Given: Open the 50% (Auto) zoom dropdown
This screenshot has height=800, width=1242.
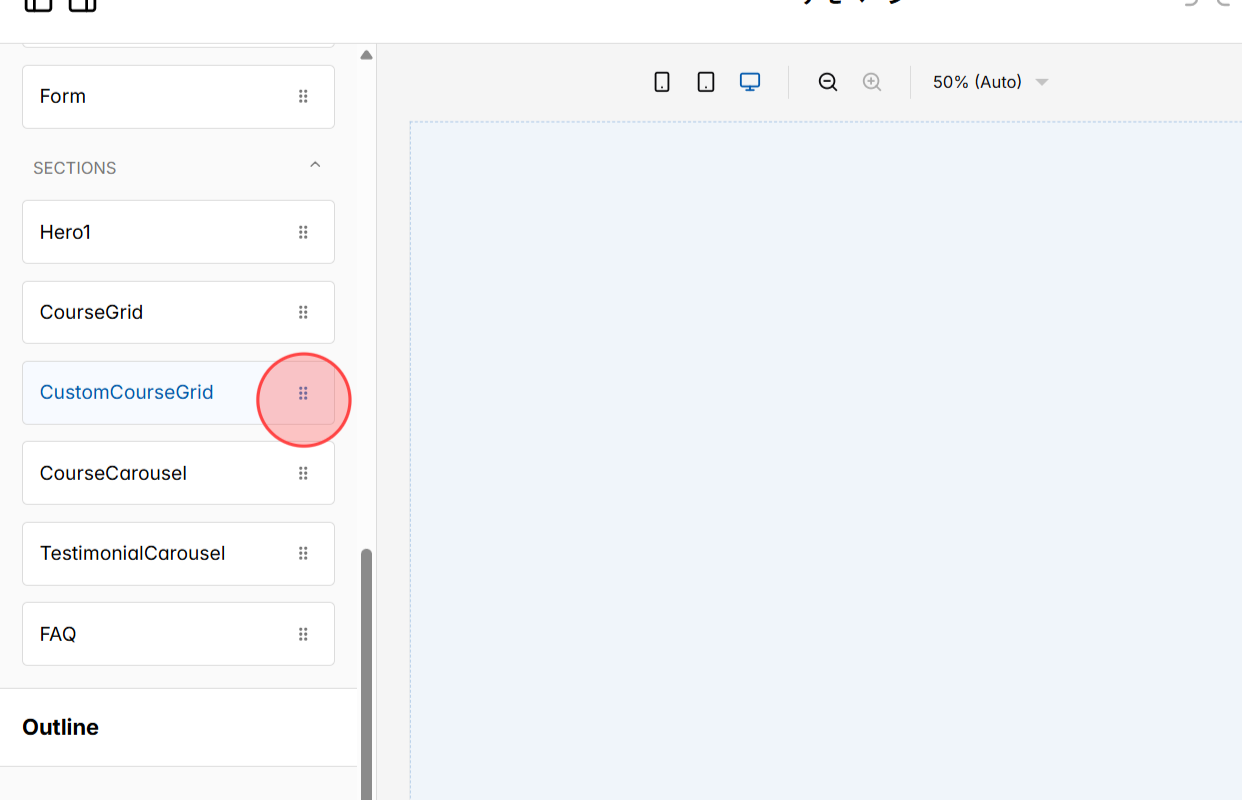Looking at the screenshot, I should click(988, 82).
